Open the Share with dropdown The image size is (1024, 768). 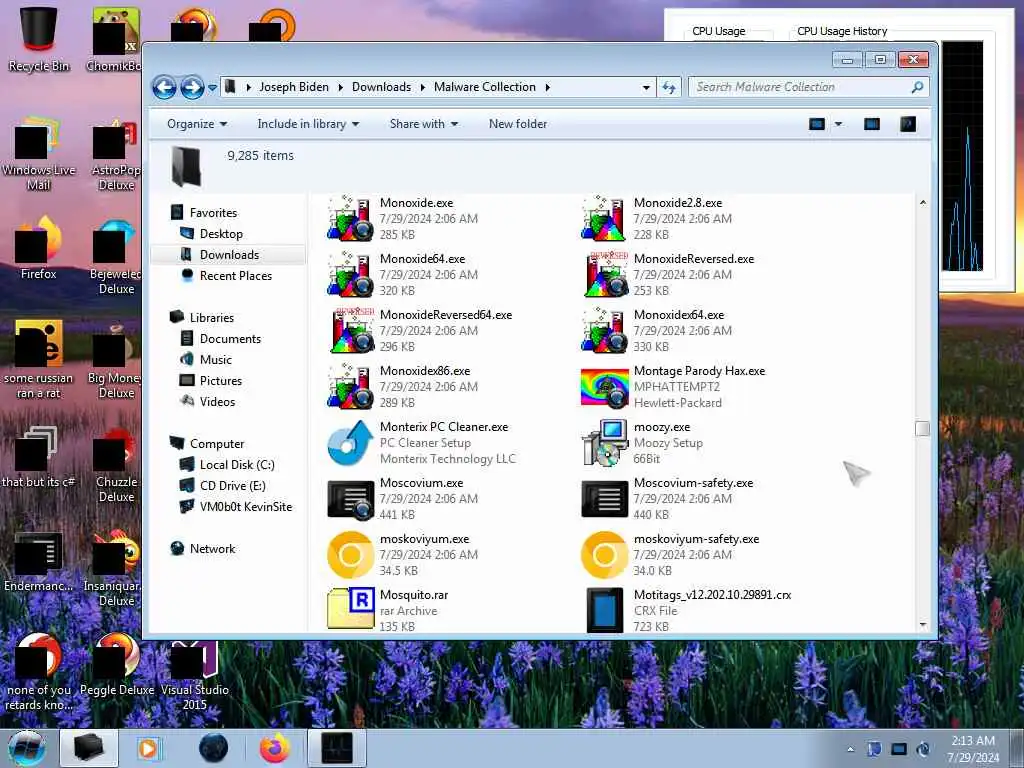point(424,124)
